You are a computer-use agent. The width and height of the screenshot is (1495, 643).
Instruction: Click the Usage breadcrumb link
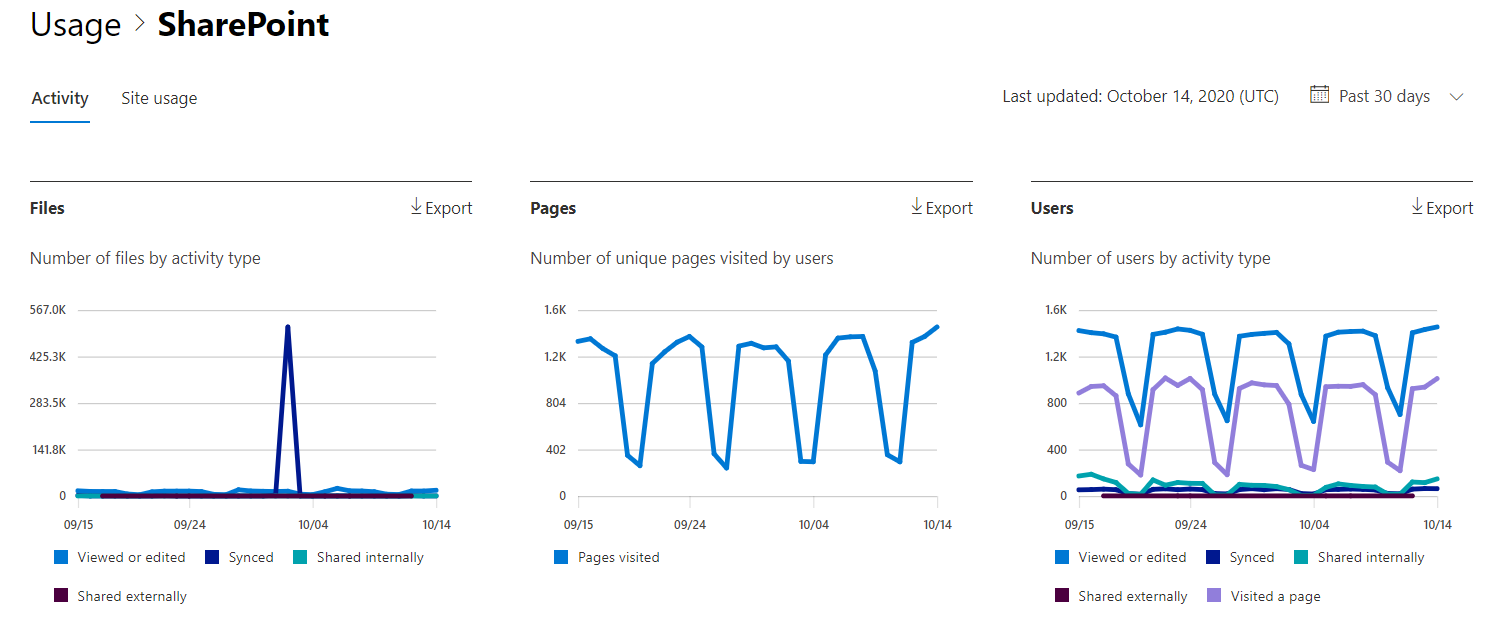[x=76, y=25]
